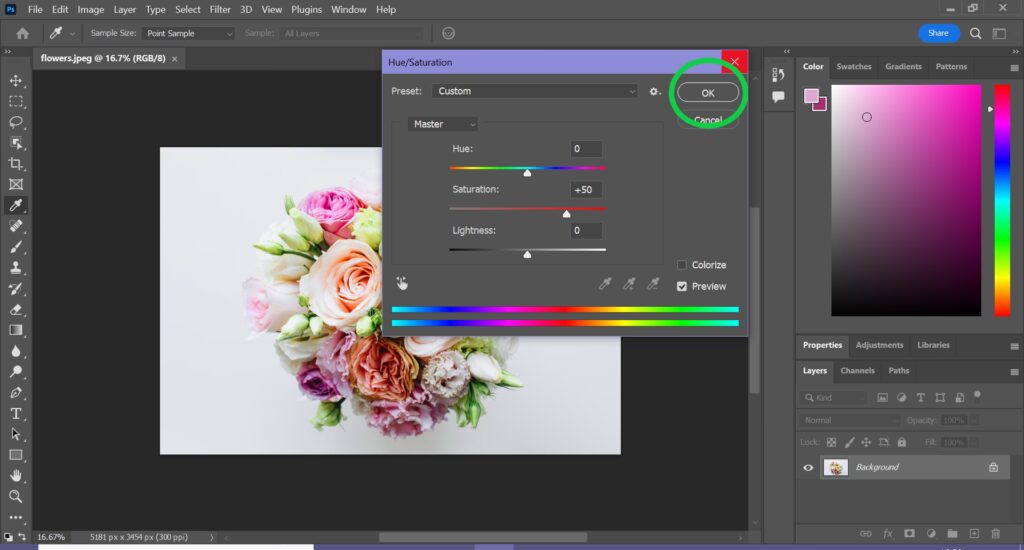Click the Share button
Viewport: 1024px width, 550px height.
tap(938, 33)
